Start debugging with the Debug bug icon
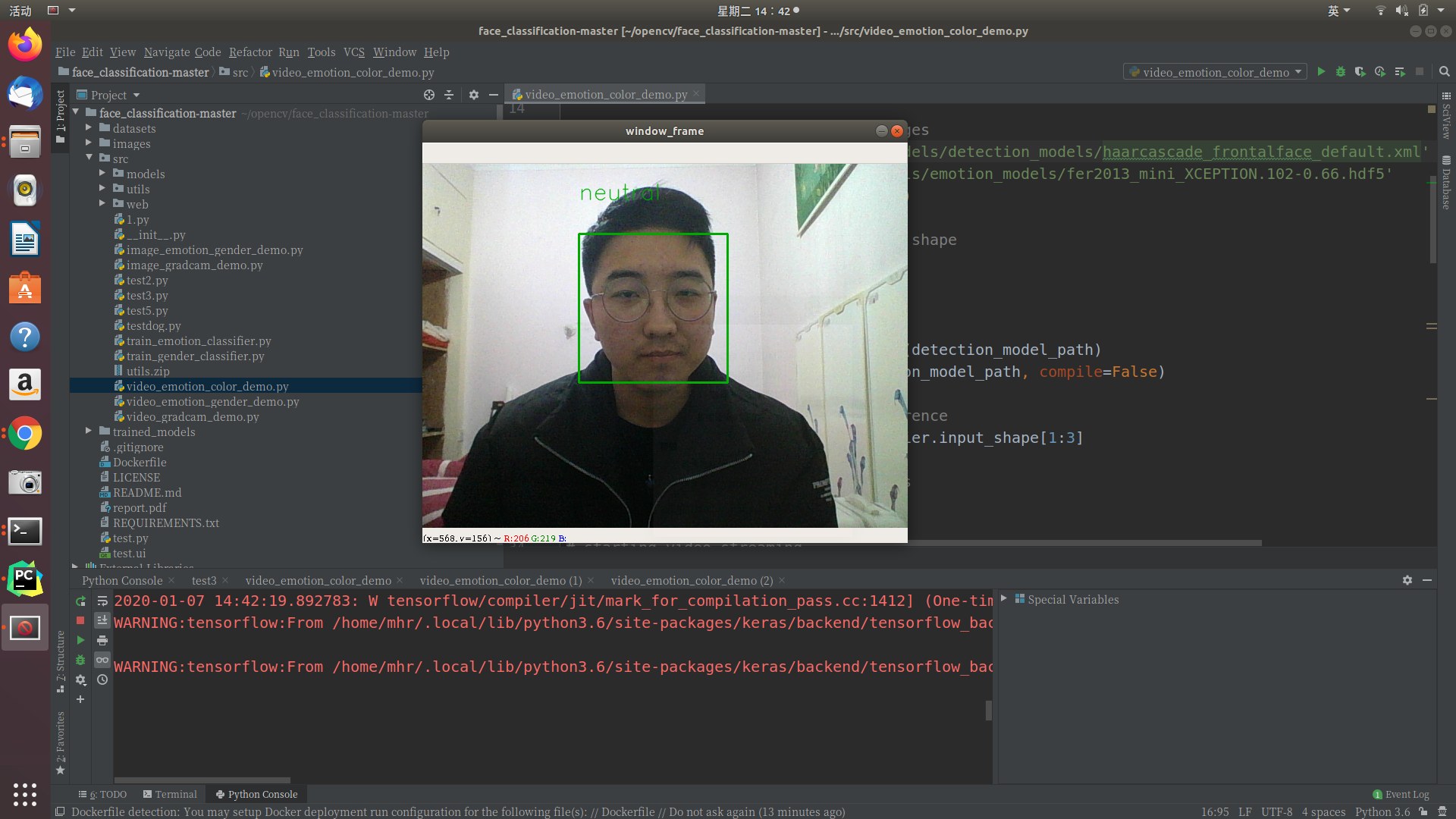The image size is (1456, 819). click(x=1341, y=71)
